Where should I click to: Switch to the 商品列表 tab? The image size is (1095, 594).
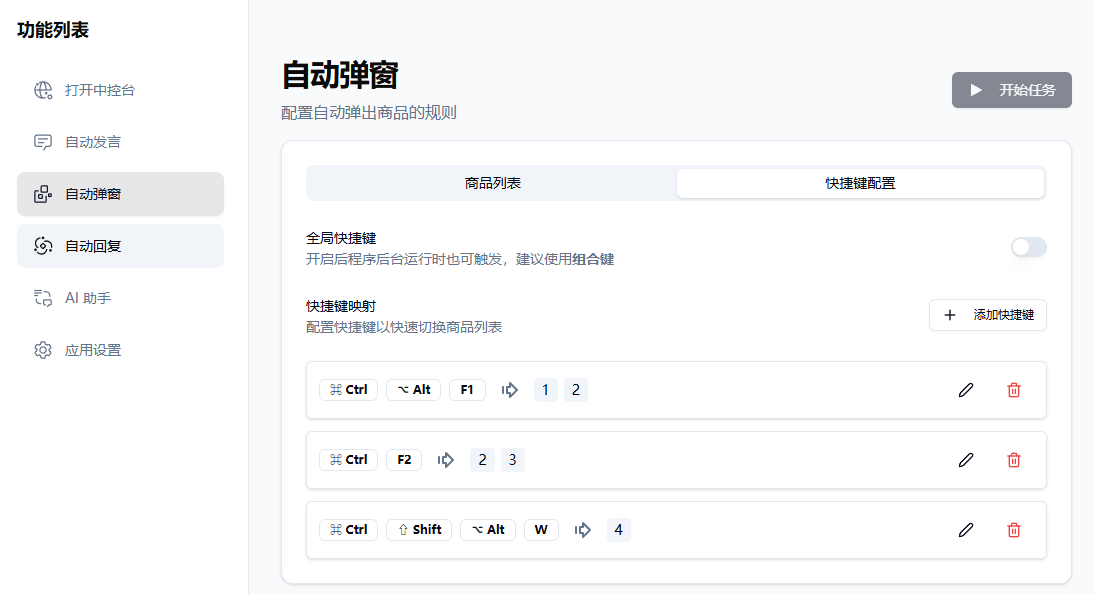pyautogui.click(x=490, y=183)
